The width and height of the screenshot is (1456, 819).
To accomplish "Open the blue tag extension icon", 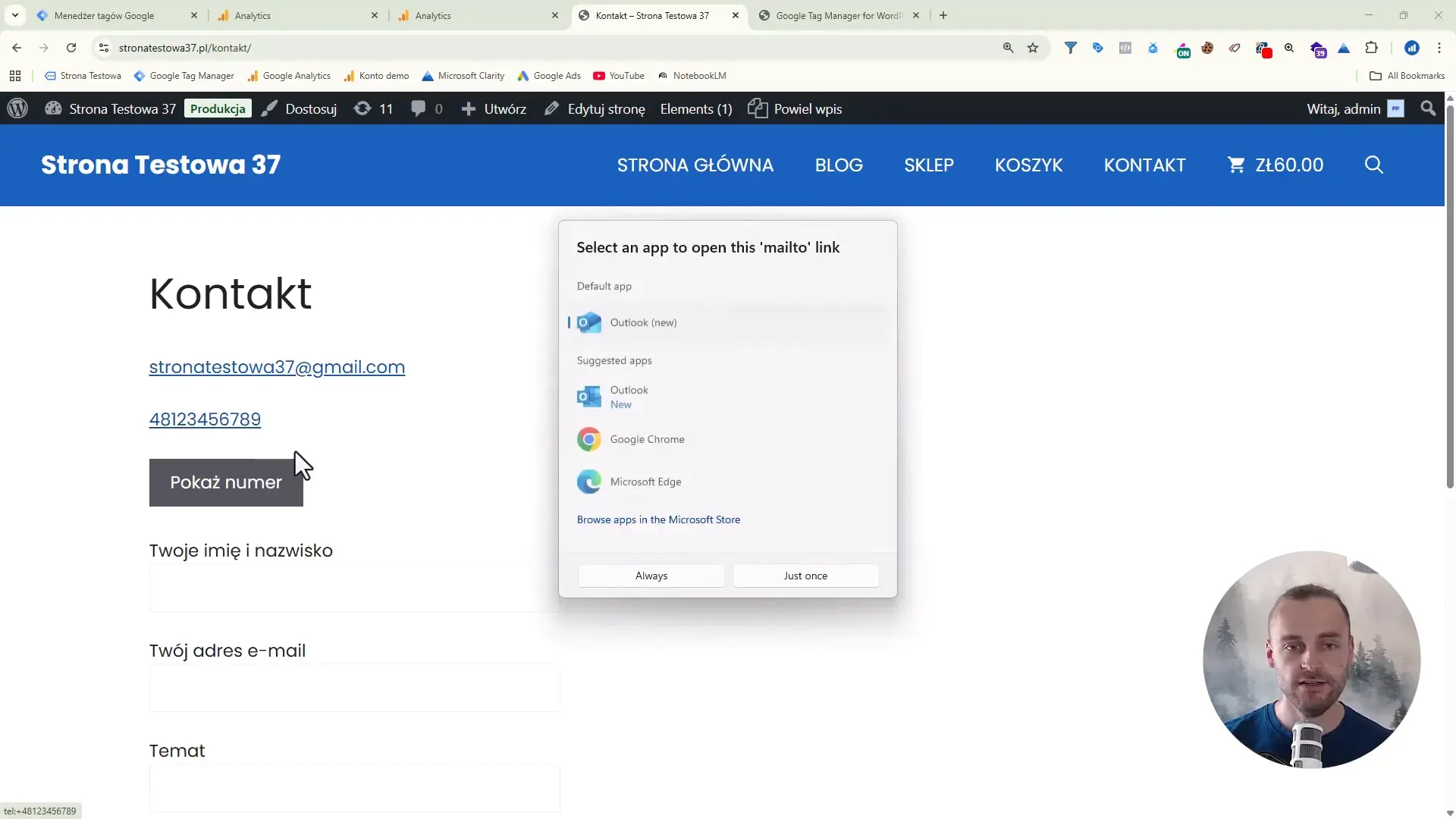I will tap(1097, 48).
